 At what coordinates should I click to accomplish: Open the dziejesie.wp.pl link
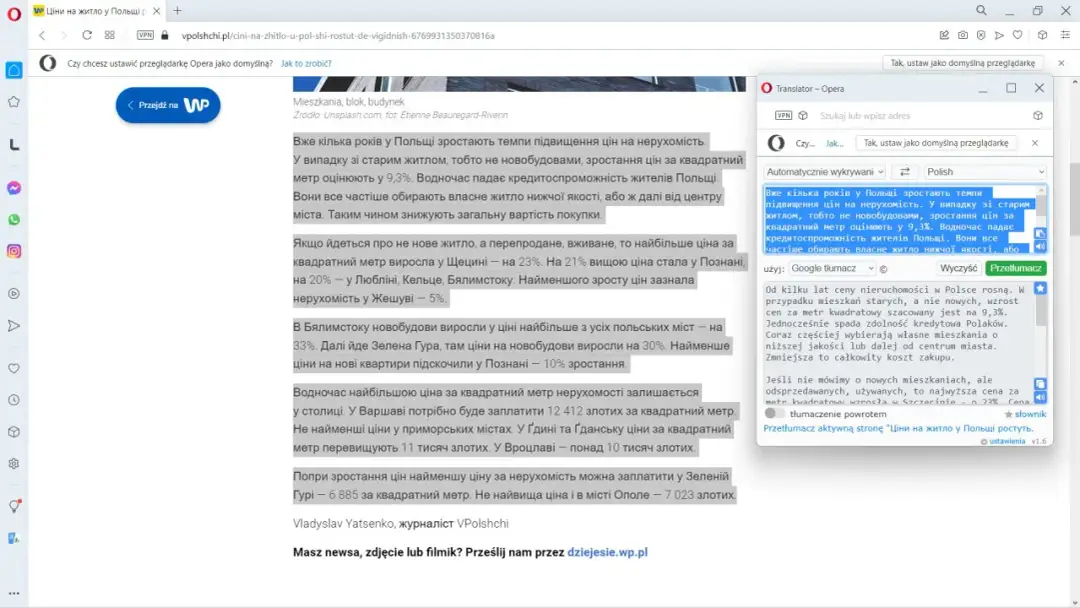pyautogui.click(x=608, y=551)
